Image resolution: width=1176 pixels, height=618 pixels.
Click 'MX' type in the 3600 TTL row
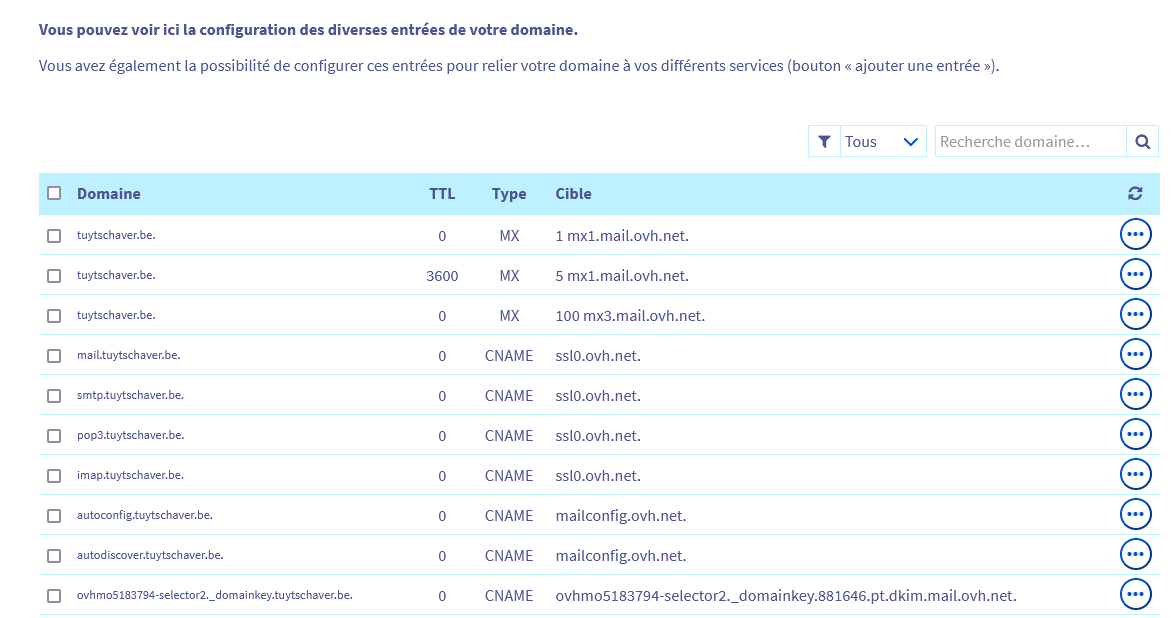(509, 276)
